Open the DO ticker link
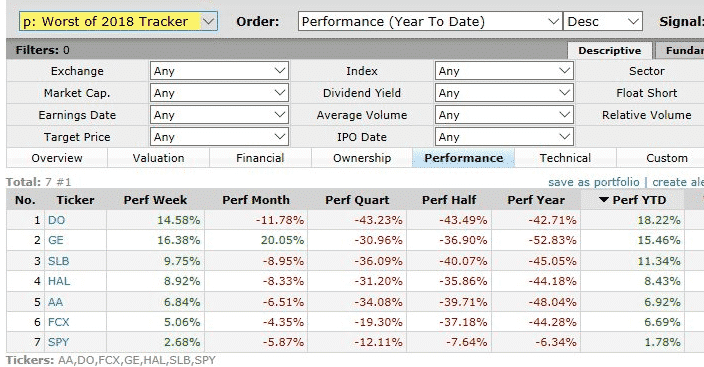The height and width of the screenshot is (367, 704). click(x=57, y=220)
